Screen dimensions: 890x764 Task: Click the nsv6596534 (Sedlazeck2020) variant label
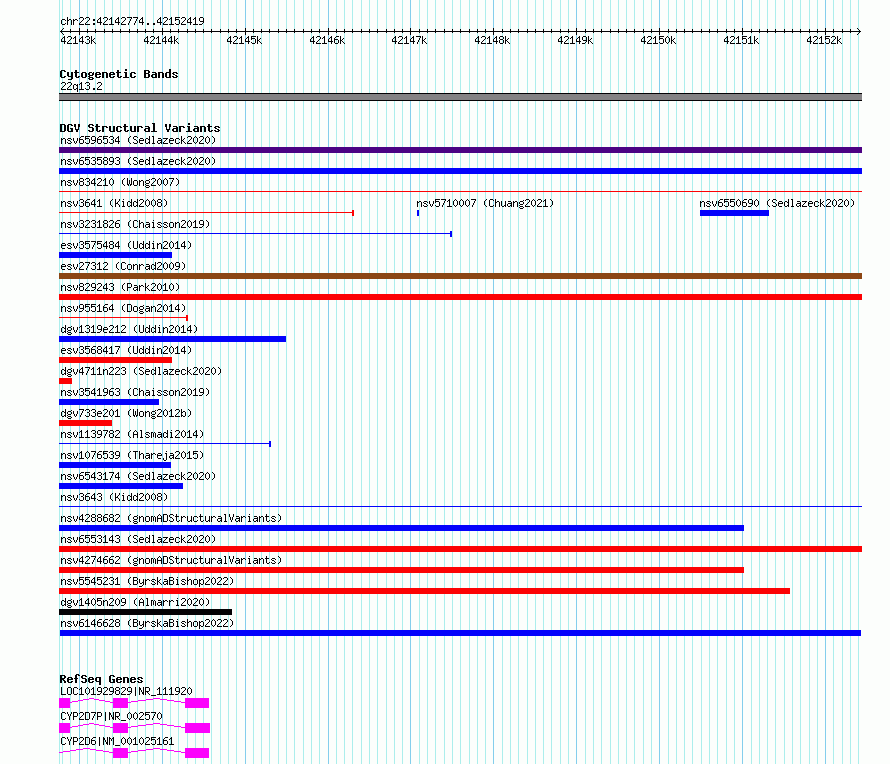(x=138, y=140)
